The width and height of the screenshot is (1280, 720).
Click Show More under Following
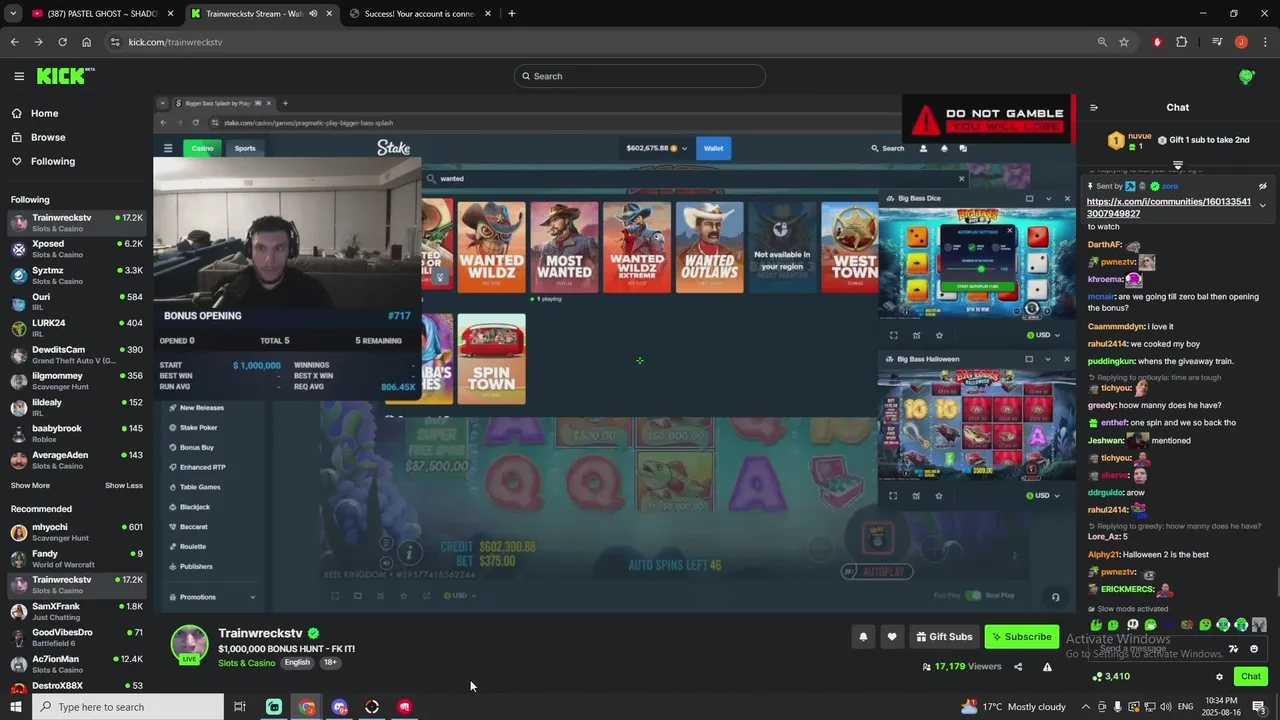pos(30,486)
